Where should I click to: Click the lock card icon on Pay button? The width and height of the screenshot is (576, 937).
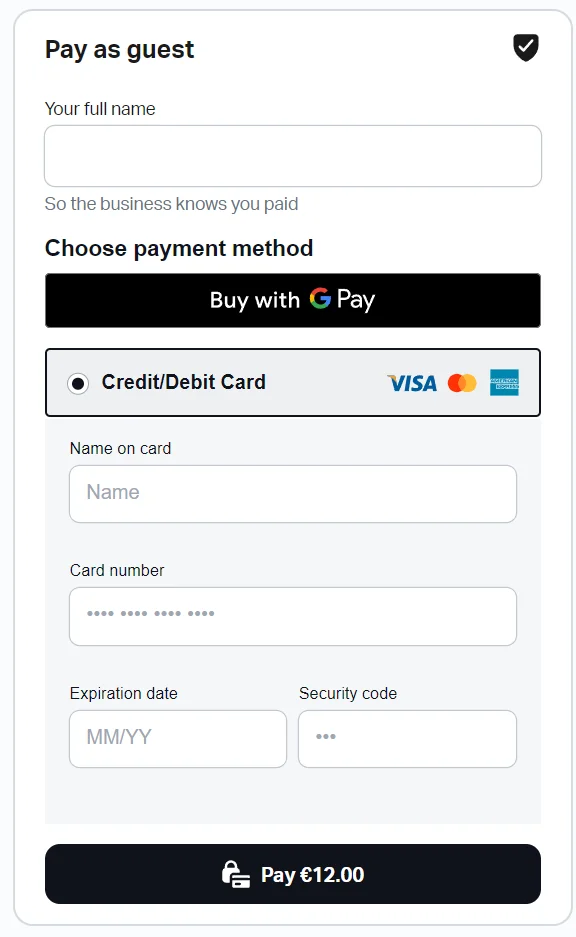tap(235, 875)
